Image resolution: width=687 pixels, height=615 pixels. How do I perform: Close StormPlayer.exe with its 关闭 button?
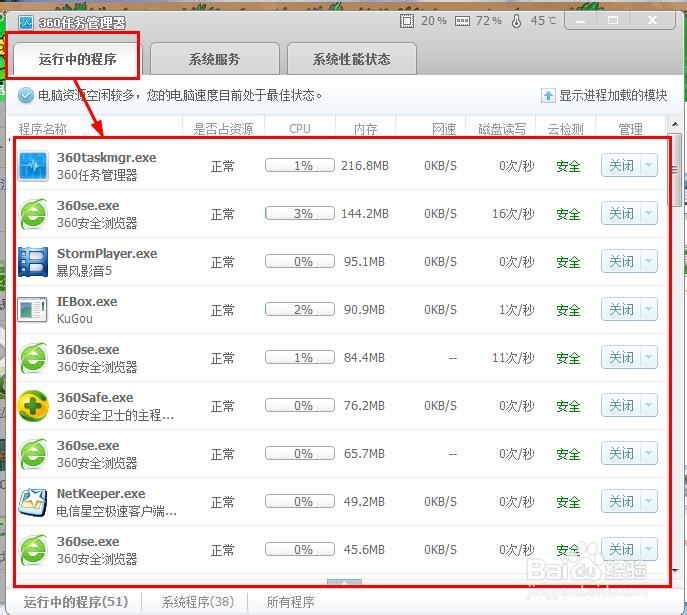(x=621, y=262)
